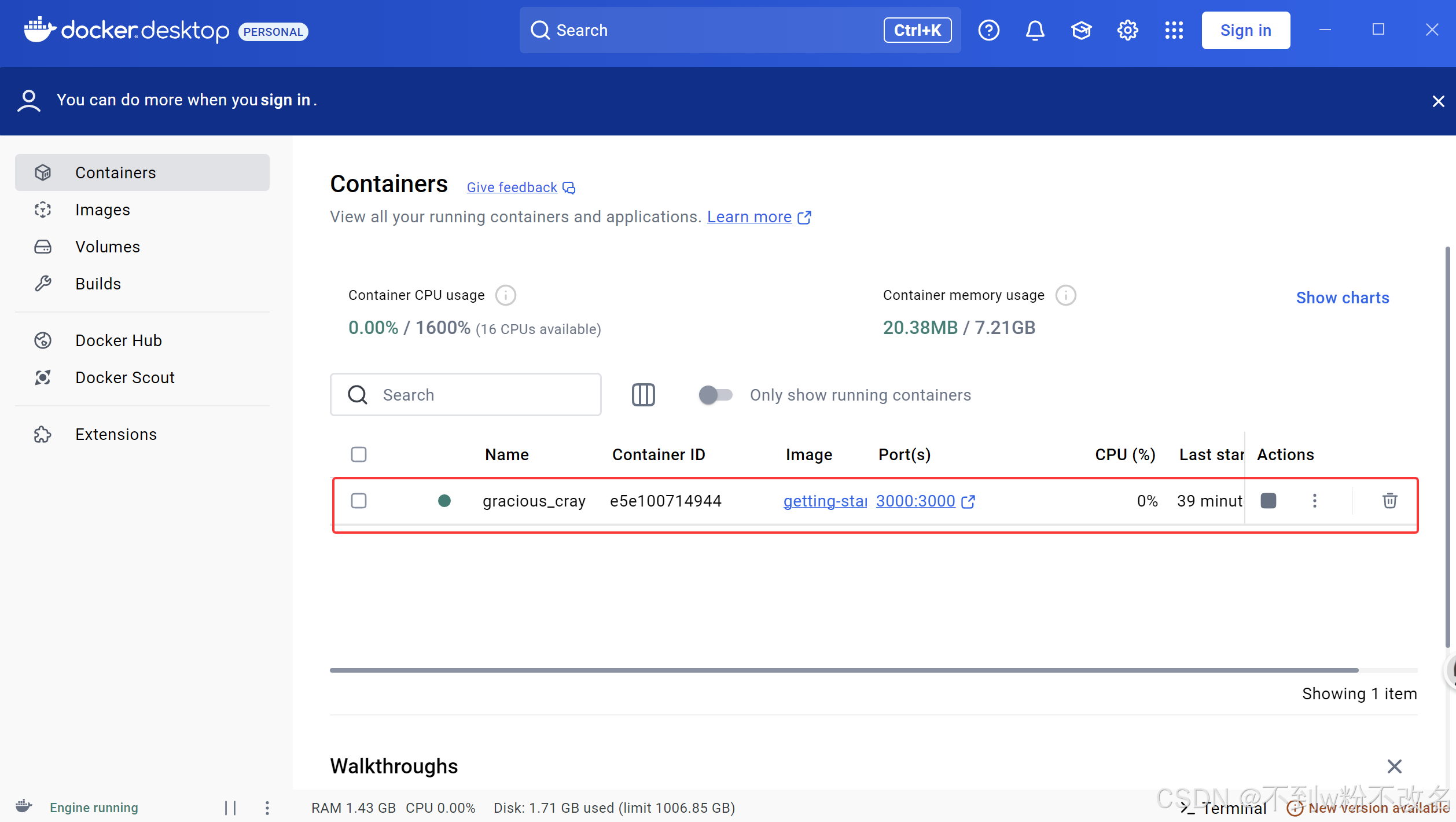The image size is (1456, 822).
Task: Click the Port(s) column header
Action: pos(904,455)
